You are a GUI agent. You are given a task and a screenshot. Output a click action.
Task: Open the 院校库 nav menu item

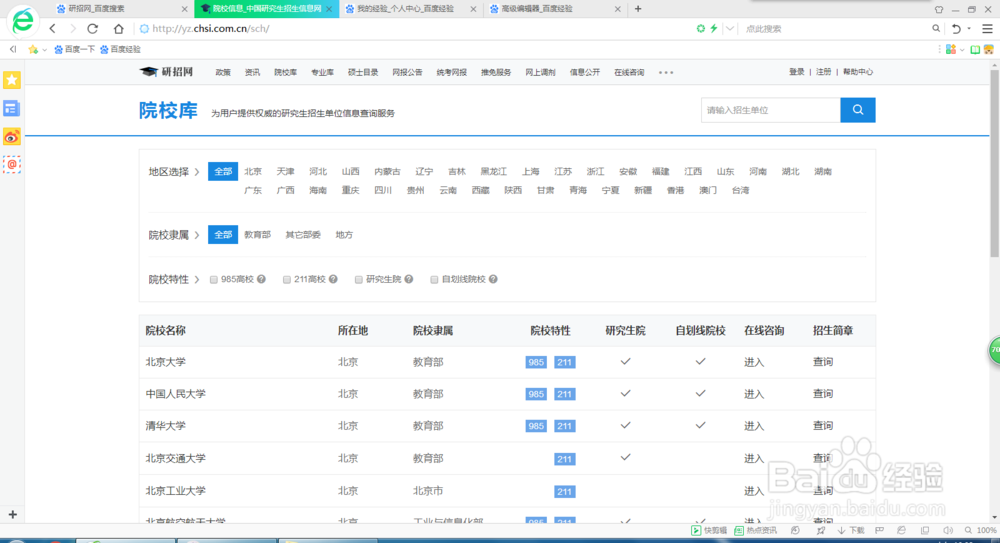click(286, 73)
